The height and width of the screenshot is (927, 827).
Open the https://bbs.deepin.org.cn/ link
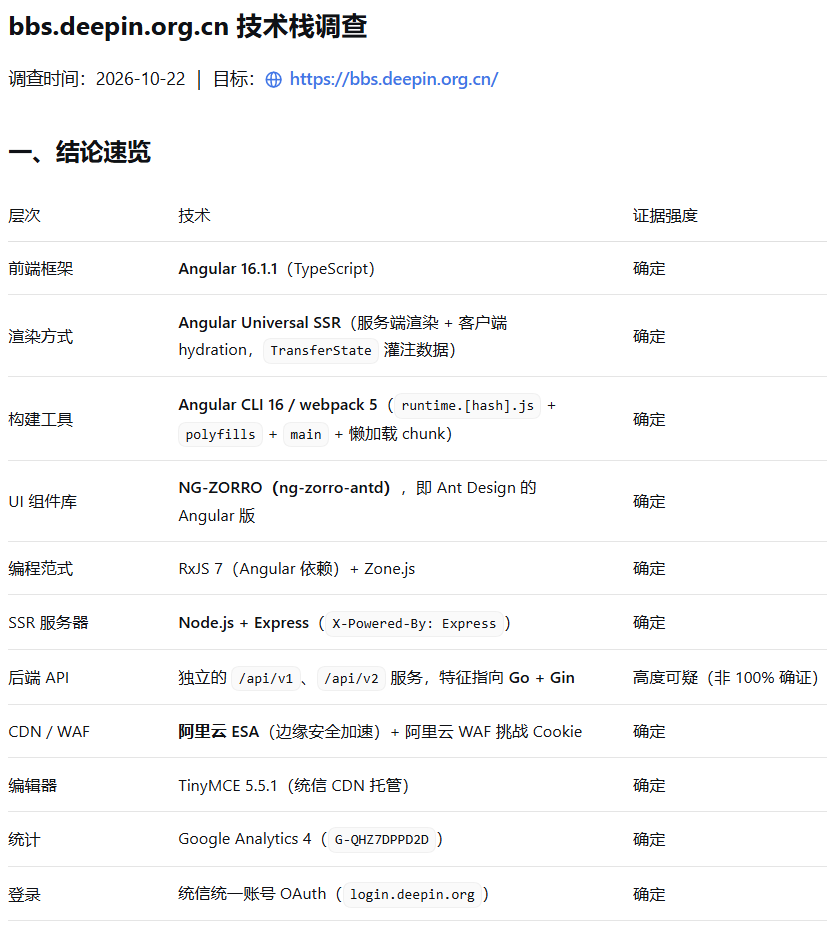(x=394, y=79)
